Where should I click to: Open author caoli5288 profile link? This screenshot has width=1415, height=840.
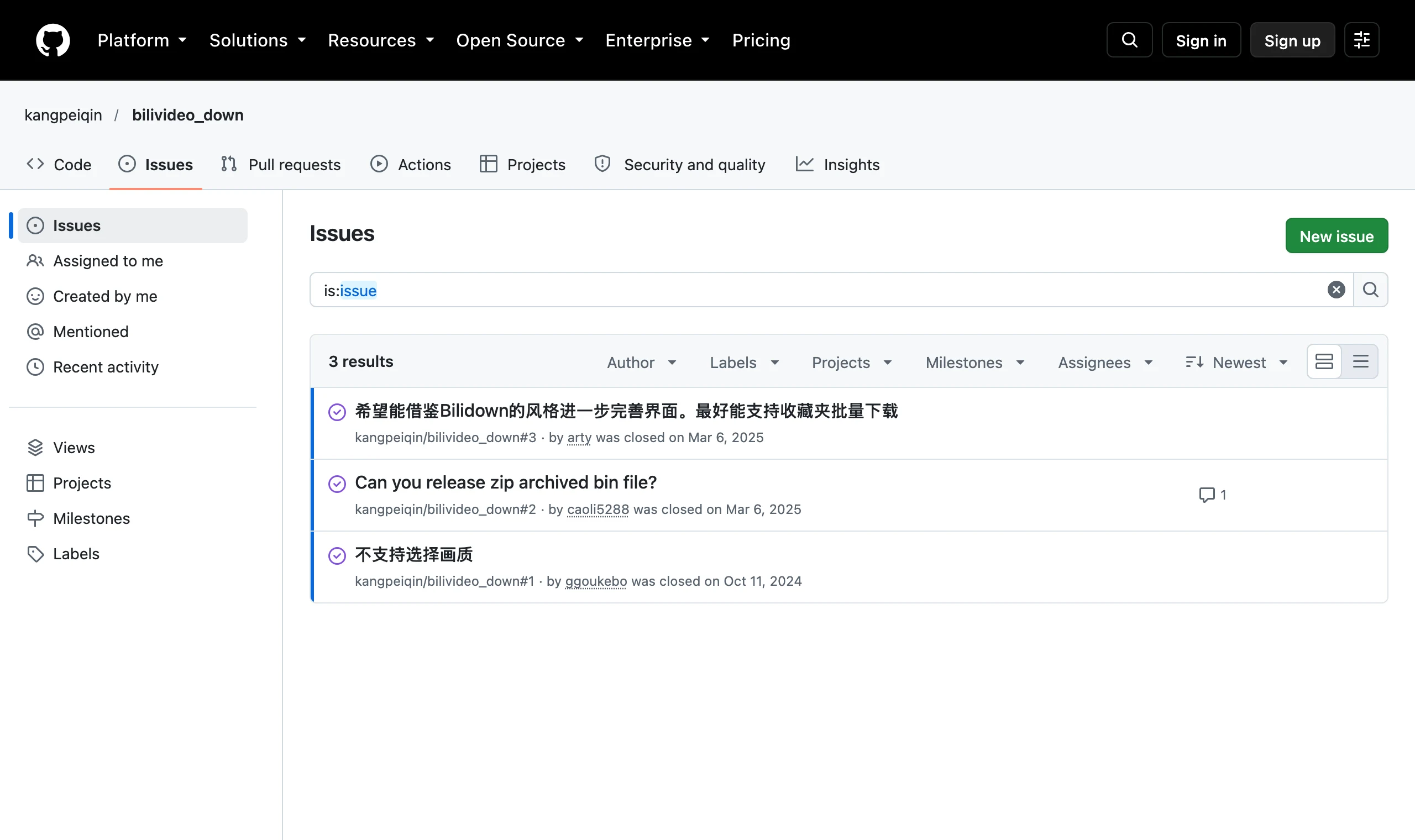[598, 510]
